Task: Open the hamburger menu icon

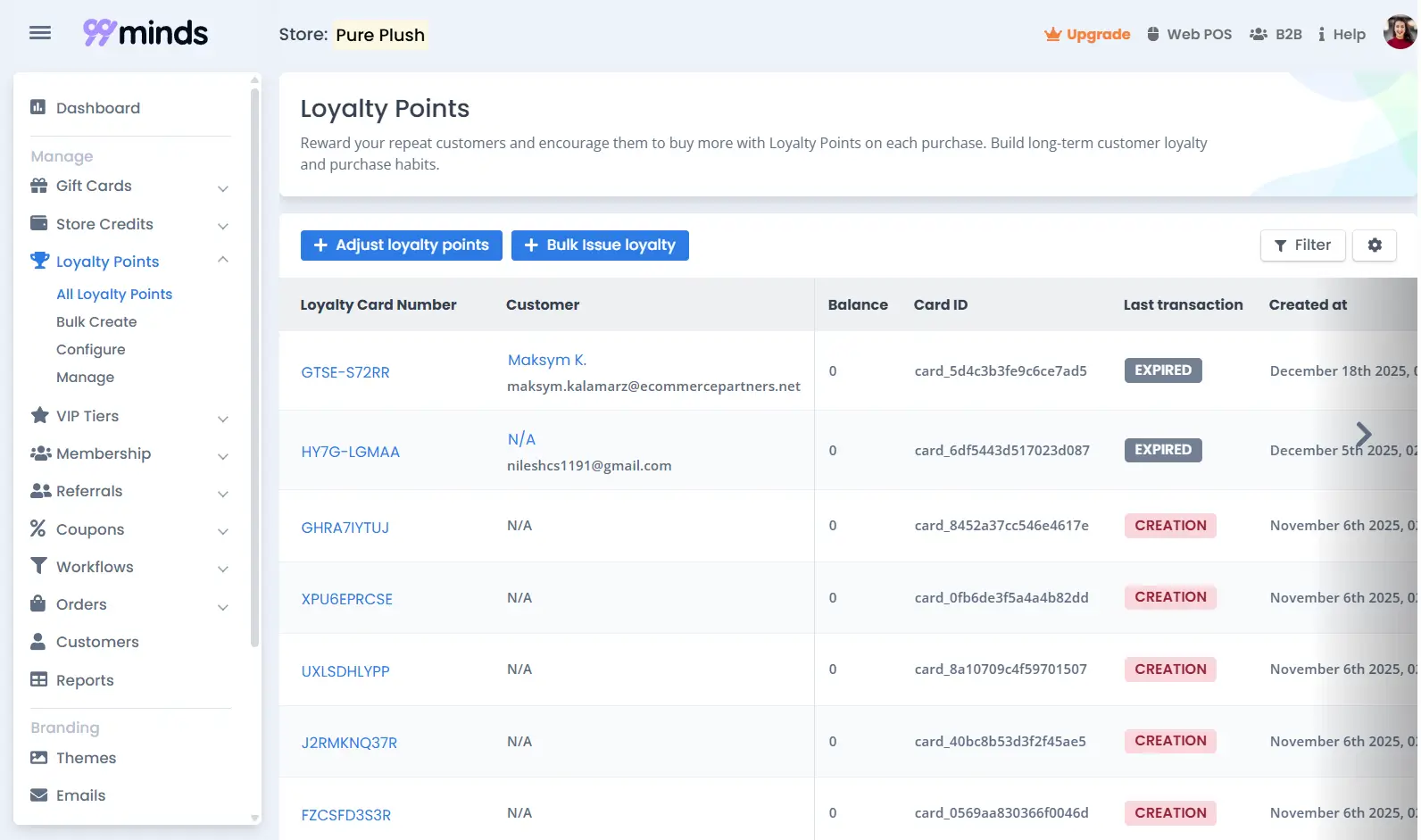Action: click(x=40, y=34)
